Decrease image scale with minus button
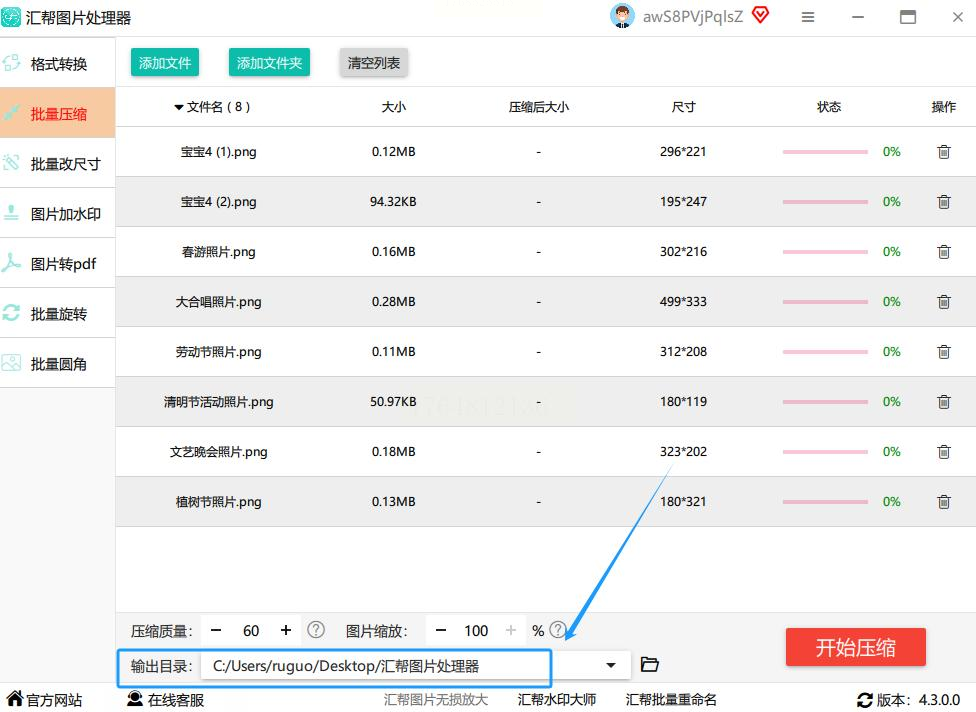Image resolution: width=976 pixels, height=712 pixels. pyautogui.click(x=441, y=630)
